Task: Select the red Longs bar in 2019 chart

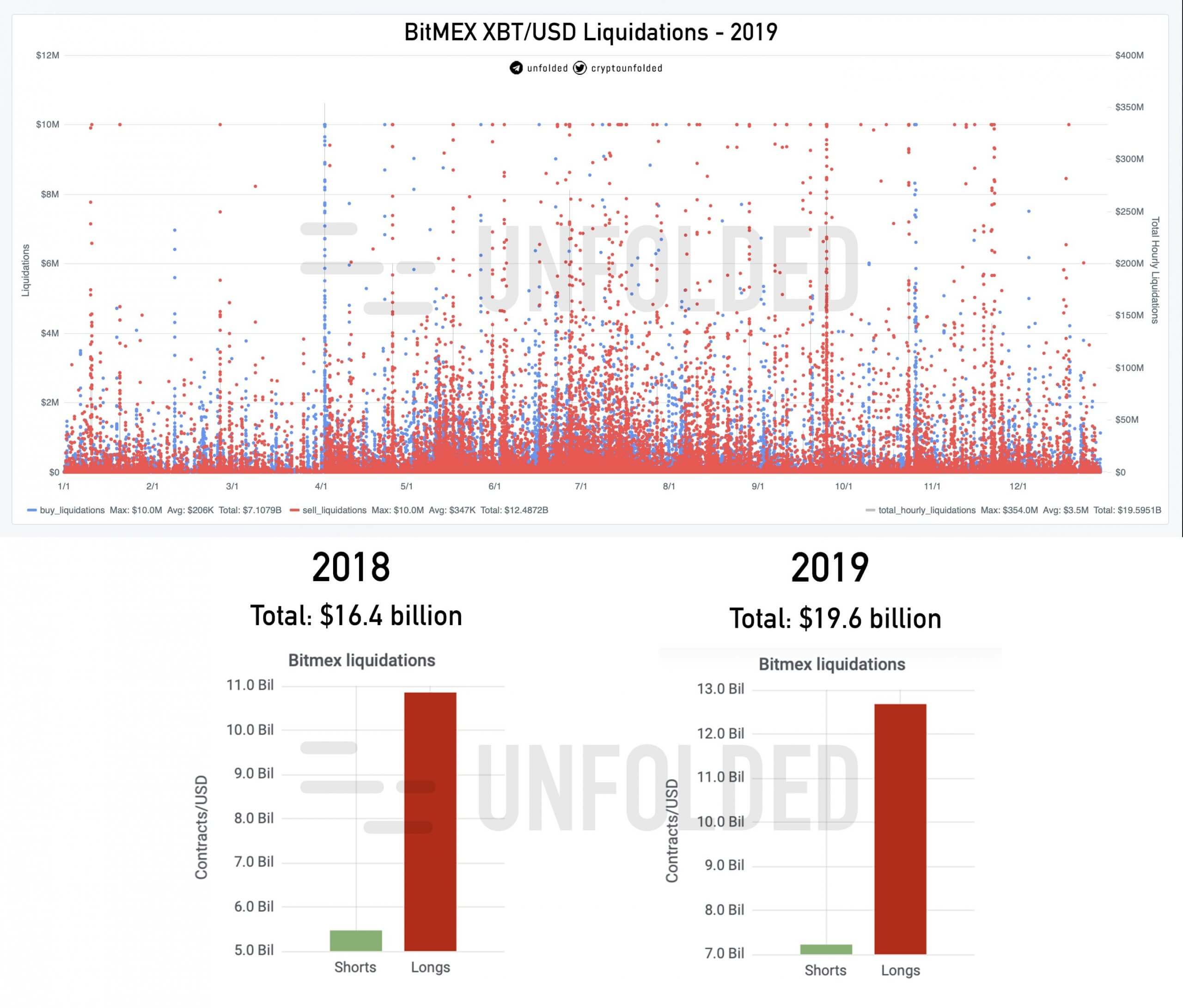Action: click(900, 828)
